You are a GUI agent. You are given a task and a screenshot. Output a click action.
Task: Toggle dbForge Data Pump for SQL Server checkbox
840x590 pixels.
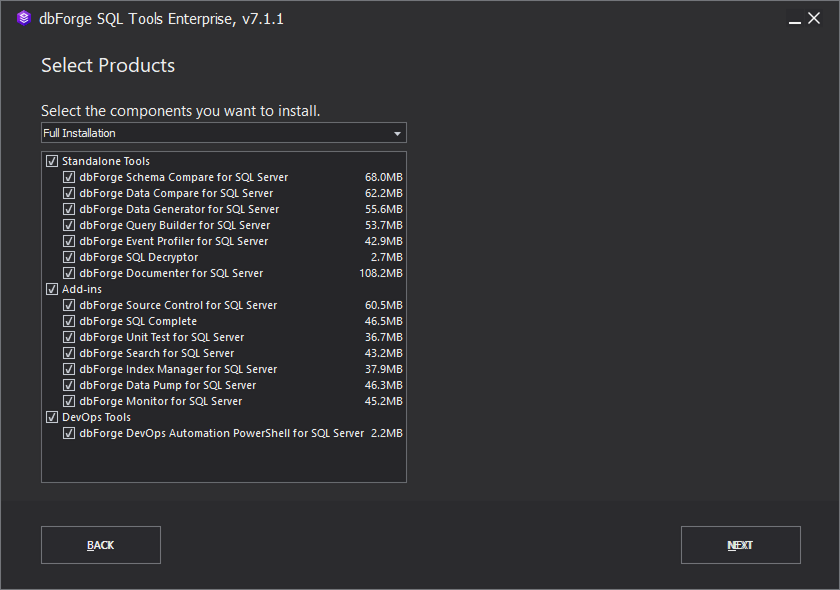point(69,385)
